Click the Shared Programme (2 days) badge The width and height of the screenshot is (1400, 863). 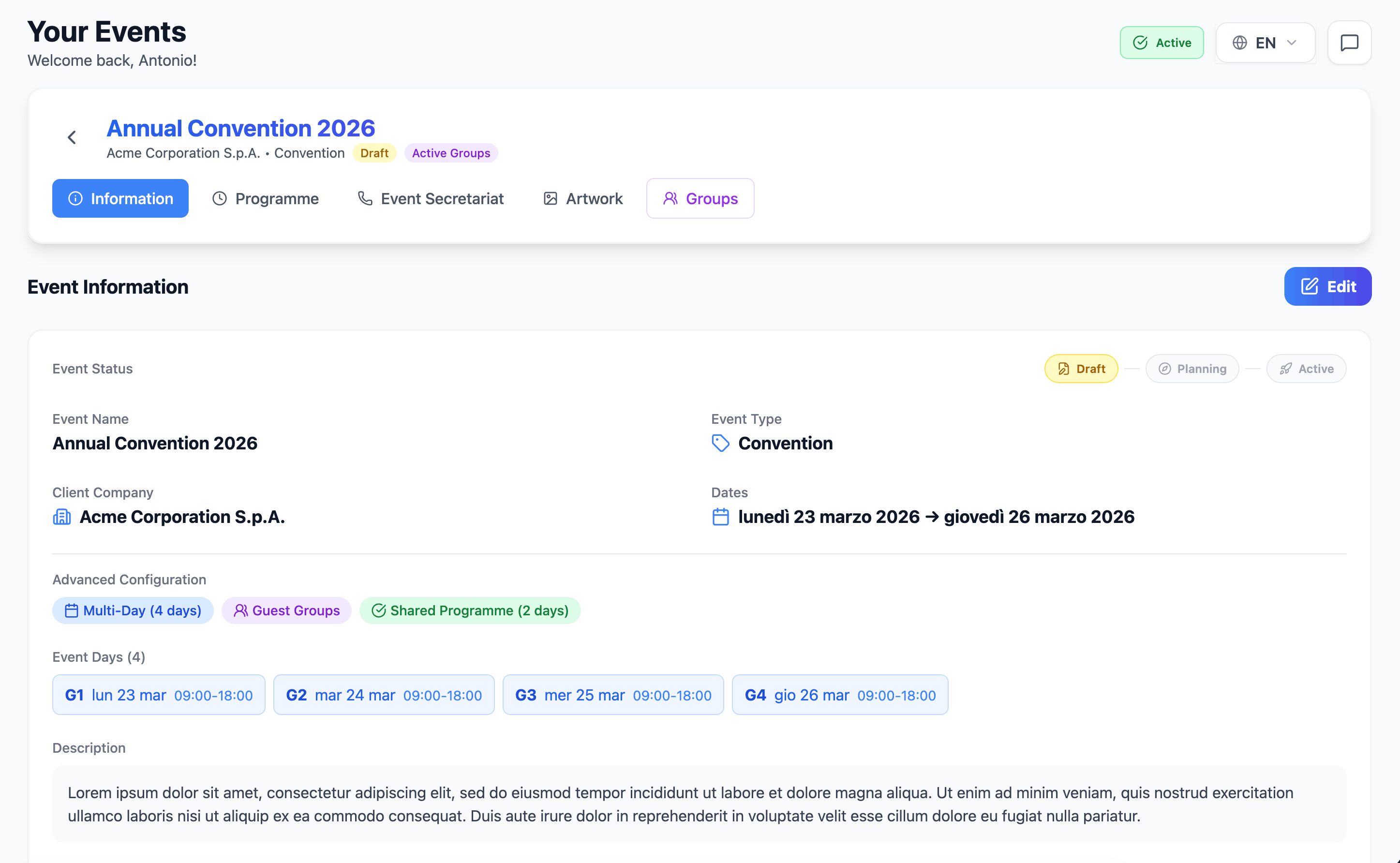[470, 610]
